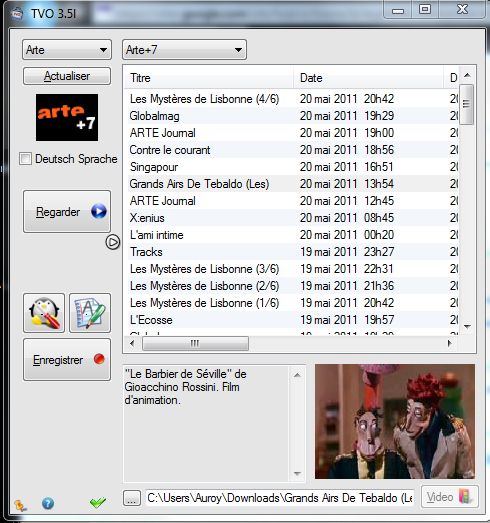
Task: Click the green checkmark icon
Action: coord(98,503)
